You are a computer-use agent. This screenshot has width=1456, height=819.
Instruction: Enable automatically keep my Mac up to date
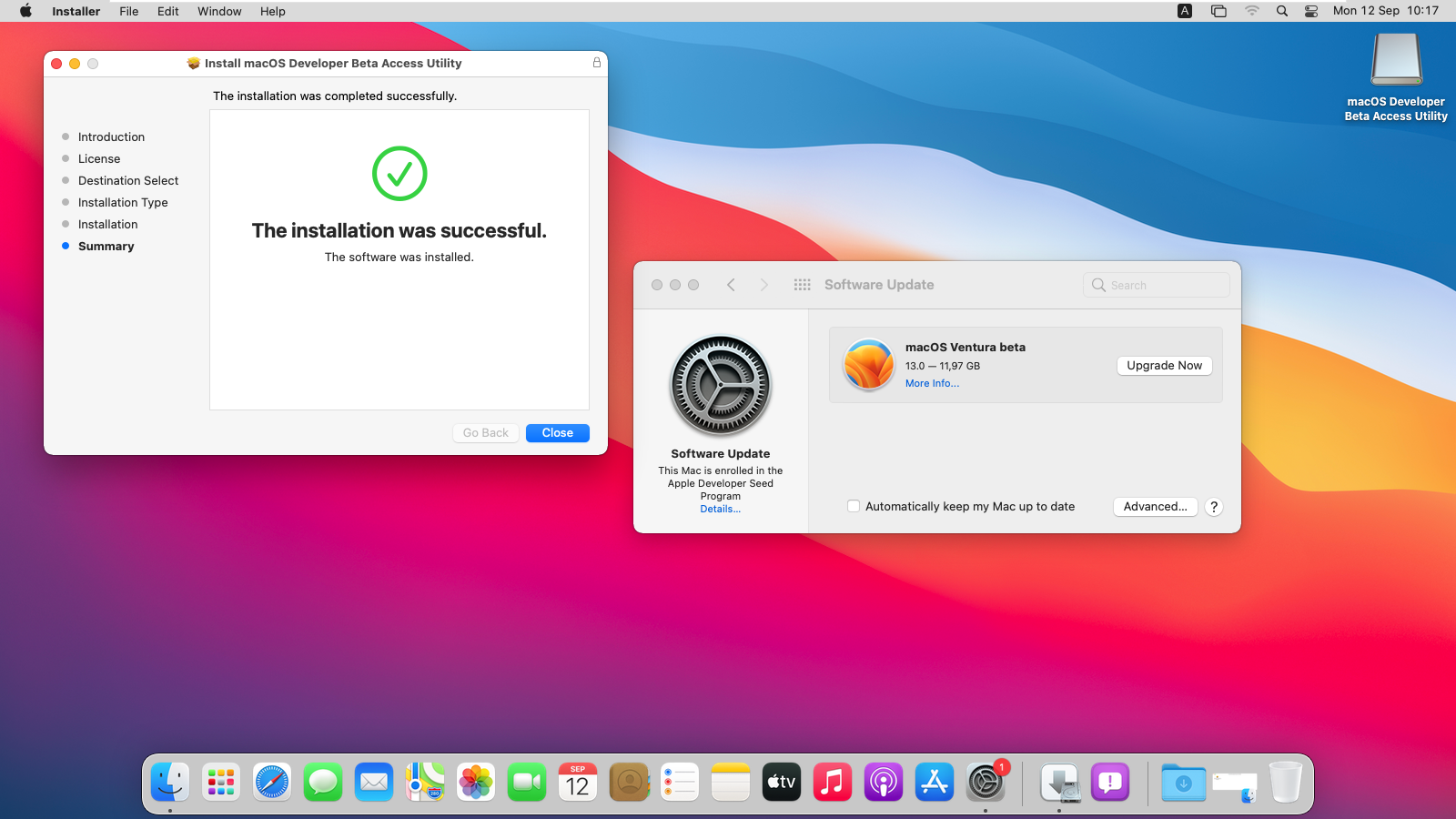coord(854,506)
